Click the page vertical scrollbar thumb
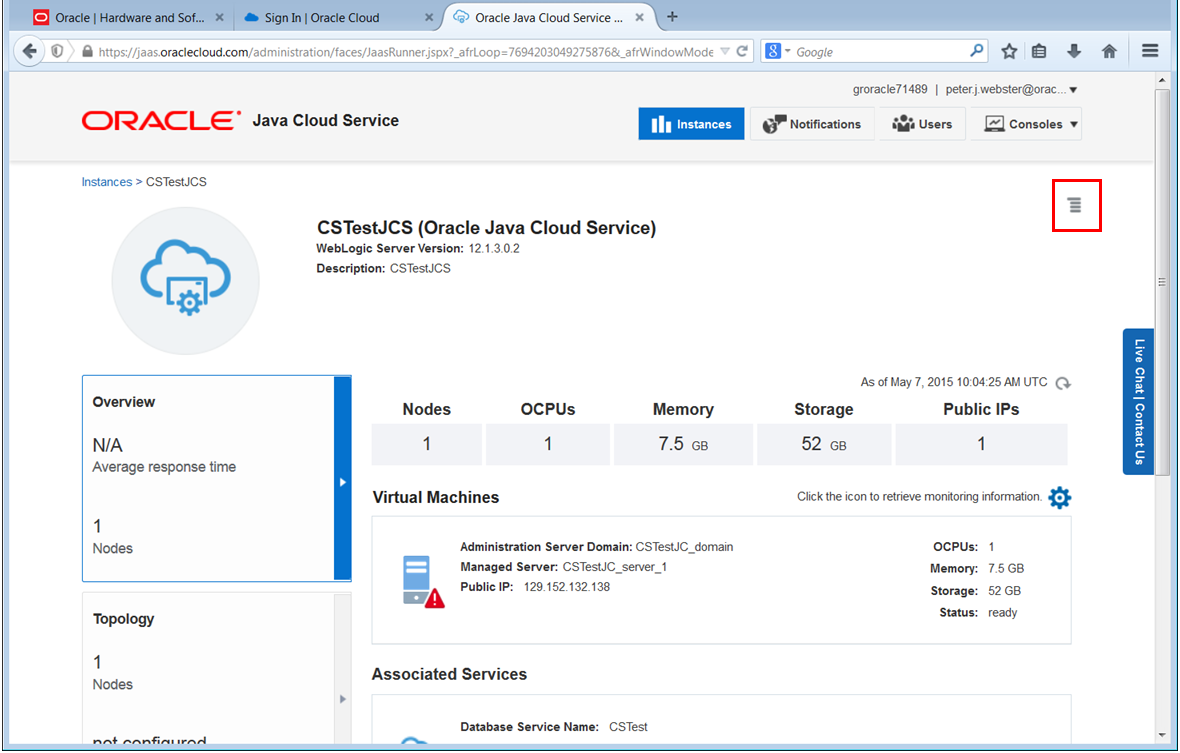Viewport: 1180px width, 753px height. click(x=1163, y=282)
